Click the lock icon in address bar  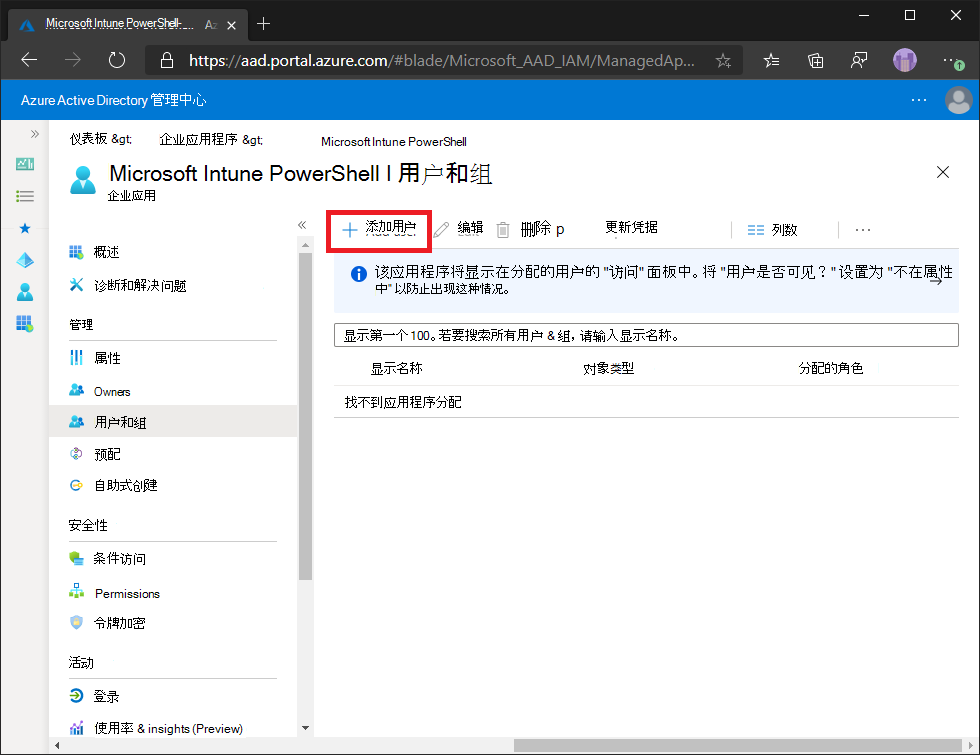point(166,60)
